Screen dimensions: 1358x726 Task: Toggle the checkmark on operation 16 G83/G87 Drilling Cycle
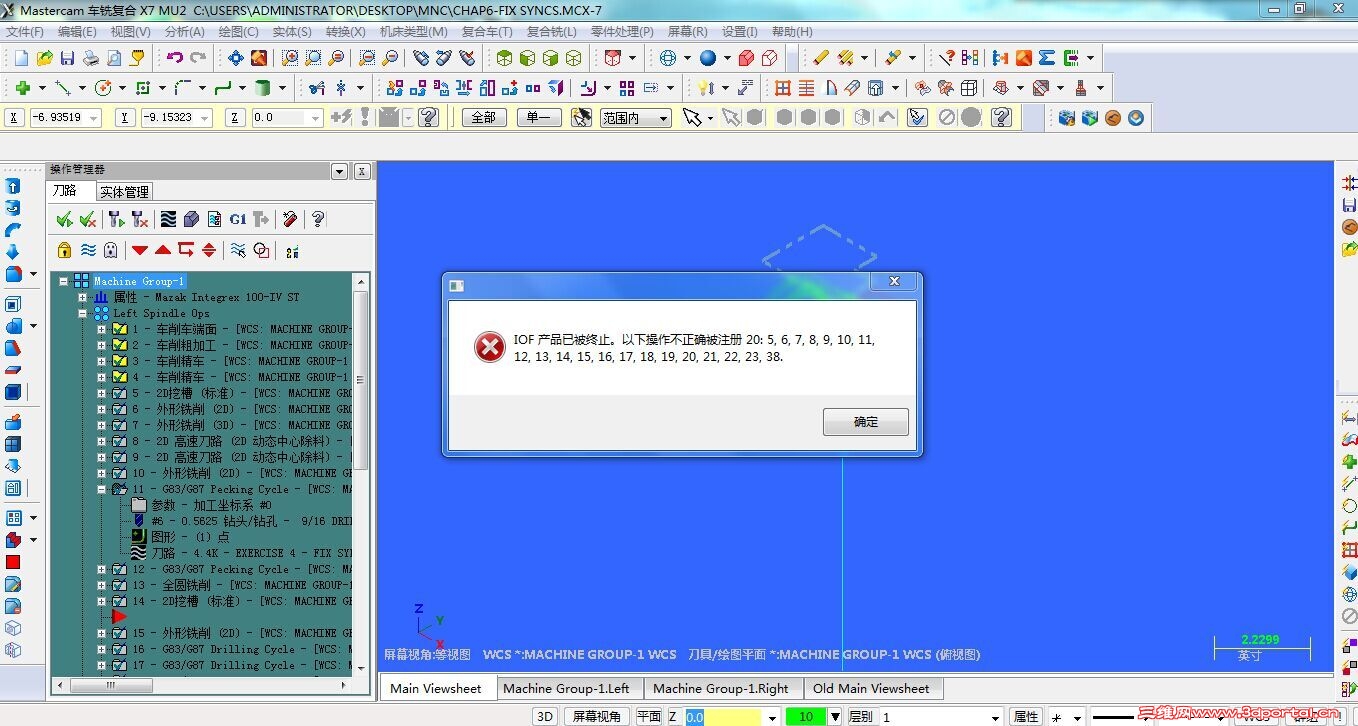click(120, 649)
